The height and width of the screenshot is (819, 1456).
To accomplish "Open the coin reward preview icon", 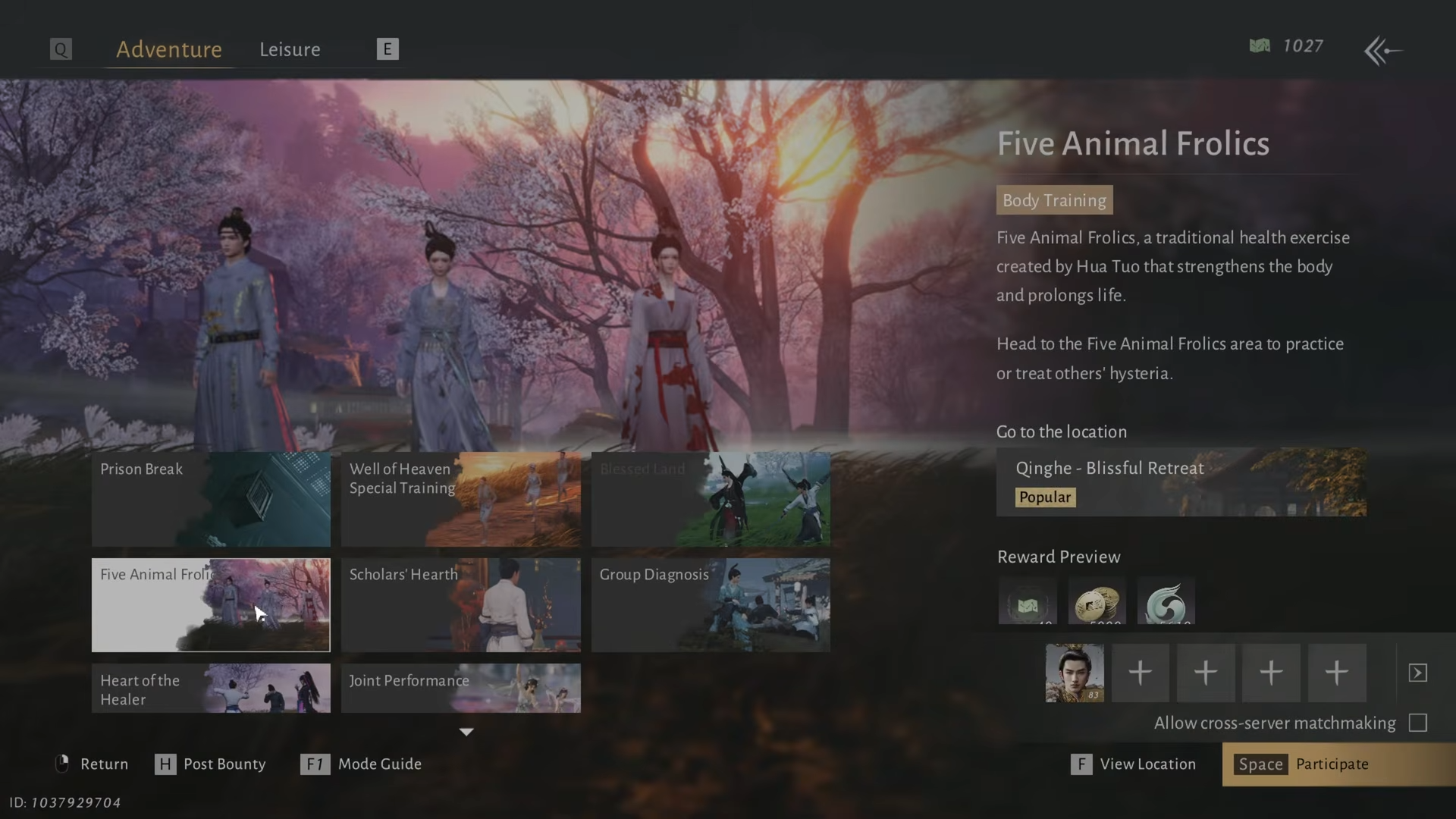I will point(1097,601).
